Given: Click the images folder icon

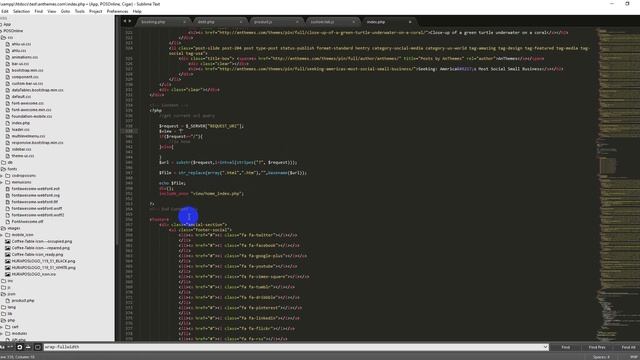Looking at the screenshot, I should pyautogui.click(x=4, y=228).
